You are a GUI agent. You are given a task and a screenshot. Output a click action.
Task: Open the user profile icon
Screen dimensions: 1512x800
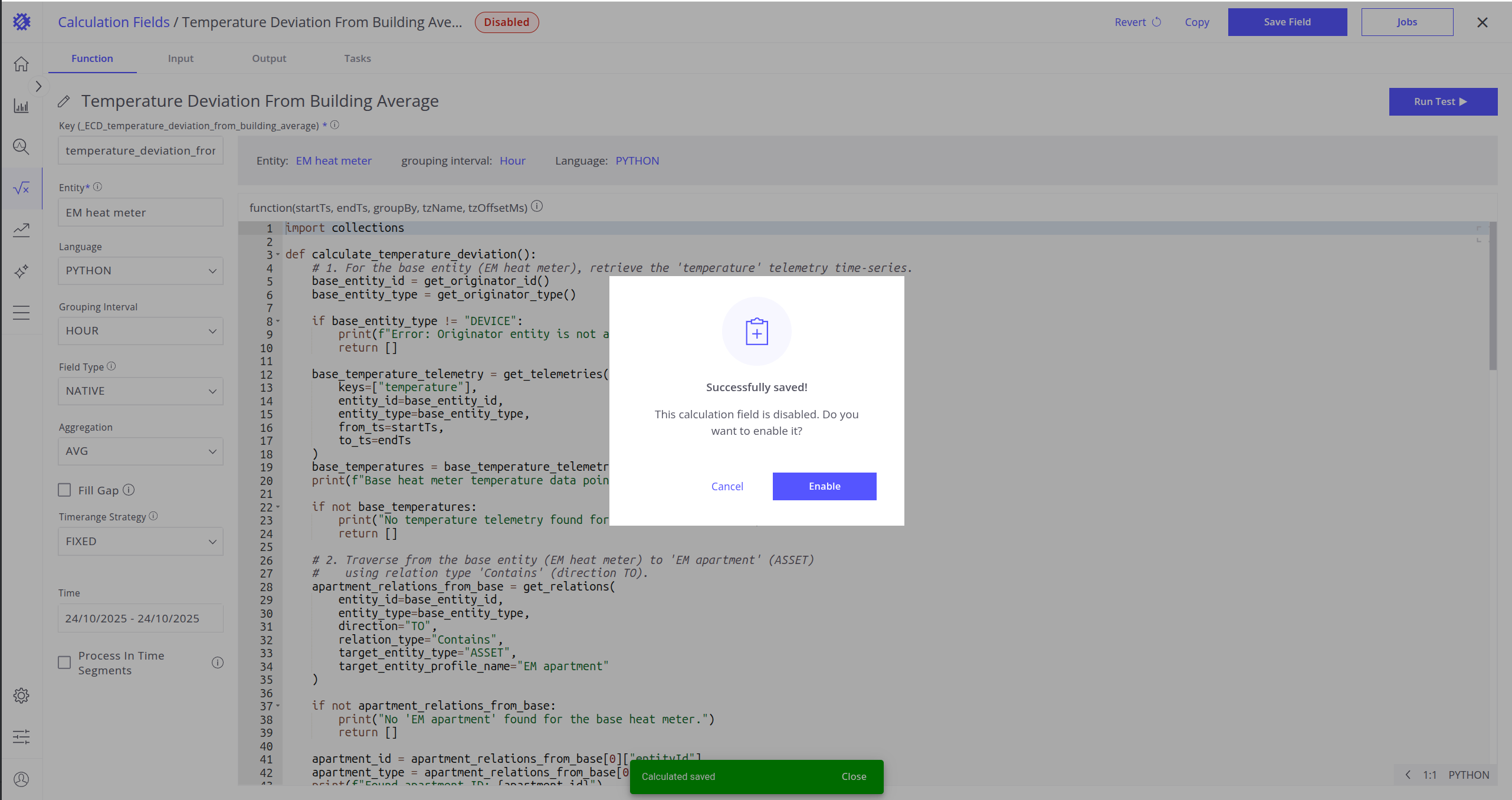[21, 779]
